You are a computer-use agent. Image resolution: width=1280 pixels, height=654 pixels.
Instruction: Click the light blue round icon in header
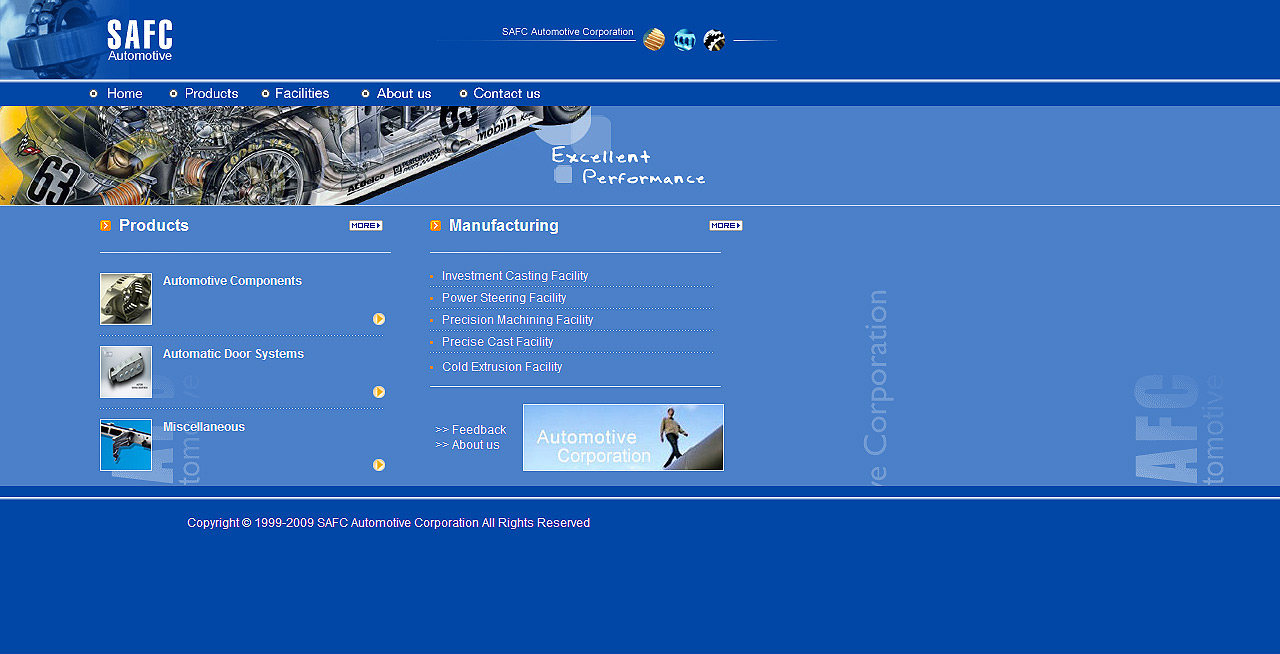(x=684, y=40)
